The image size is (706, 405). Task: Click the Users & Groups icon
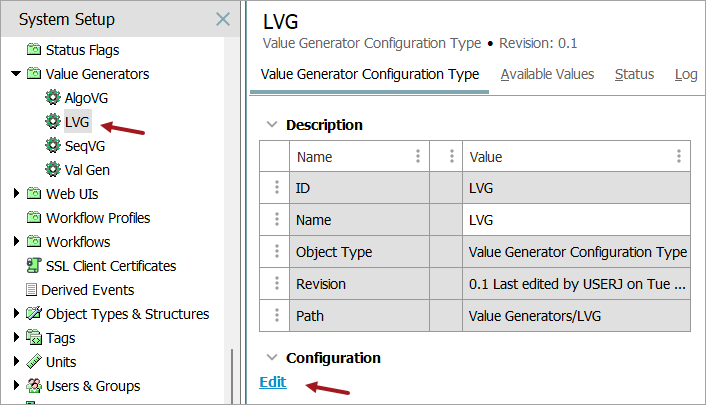(x=34, y=386)
